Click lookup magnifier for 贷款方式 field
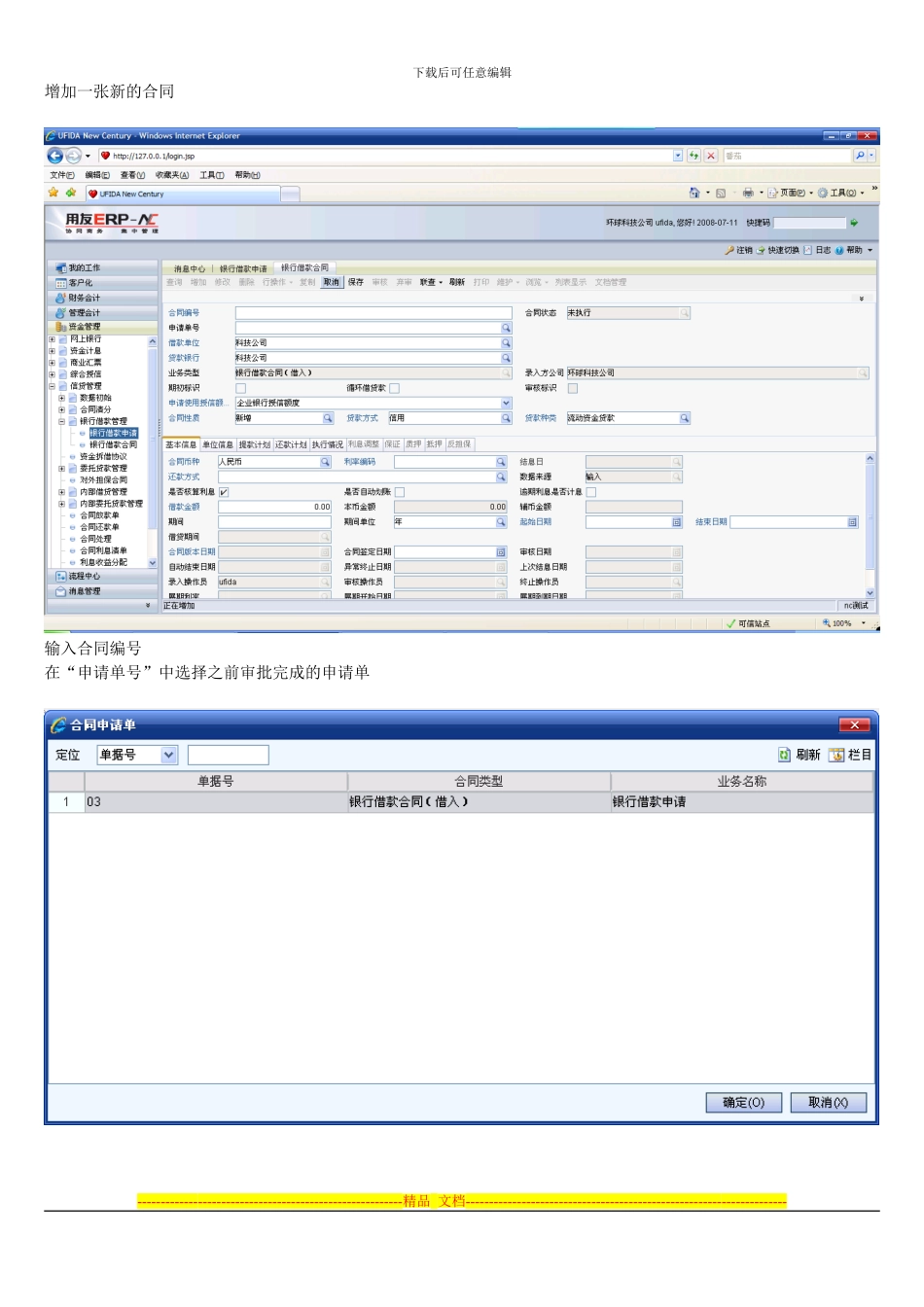This screenshot has height=1307, width=924. (506, 418)
